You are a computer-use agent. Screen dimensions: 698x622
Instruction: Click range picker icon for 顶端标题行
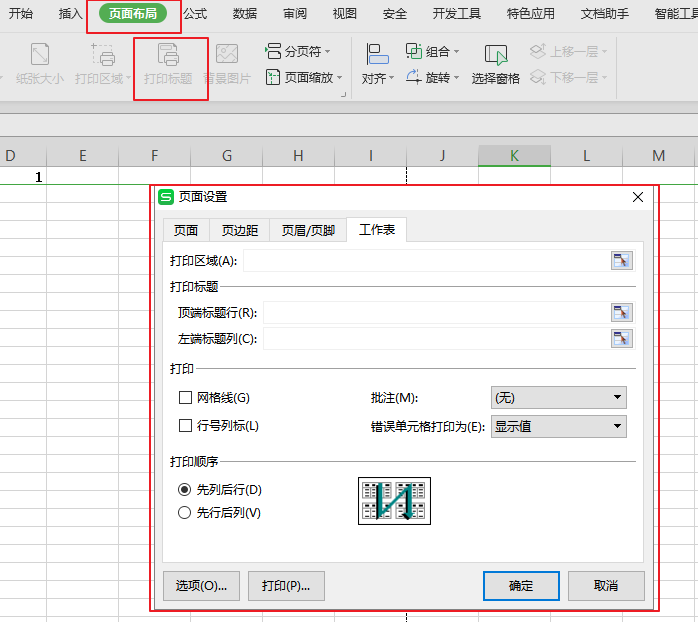(x=622, y=313)
